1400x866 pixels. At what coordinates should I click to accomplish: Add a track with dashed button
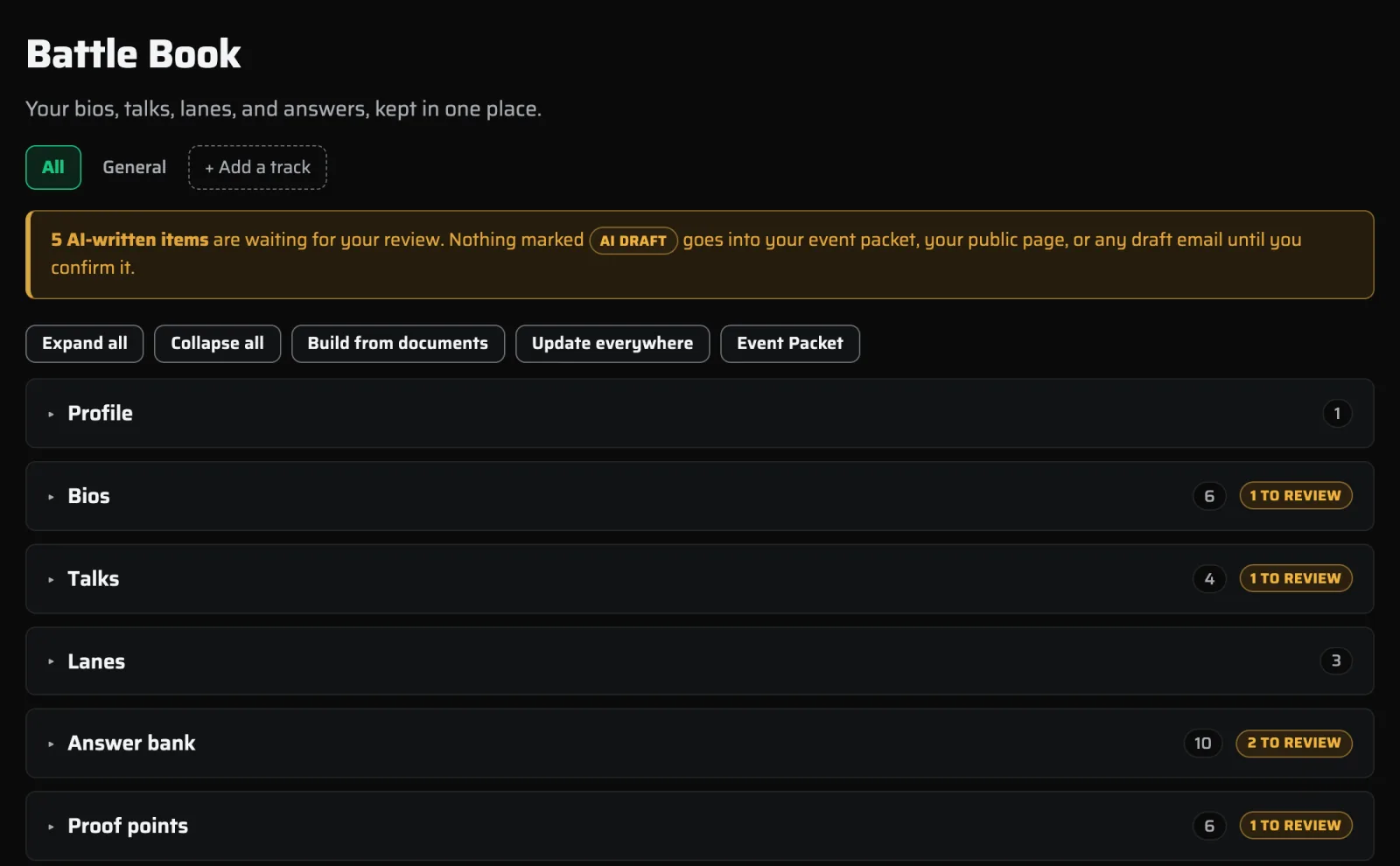click(x=257, y=167)
